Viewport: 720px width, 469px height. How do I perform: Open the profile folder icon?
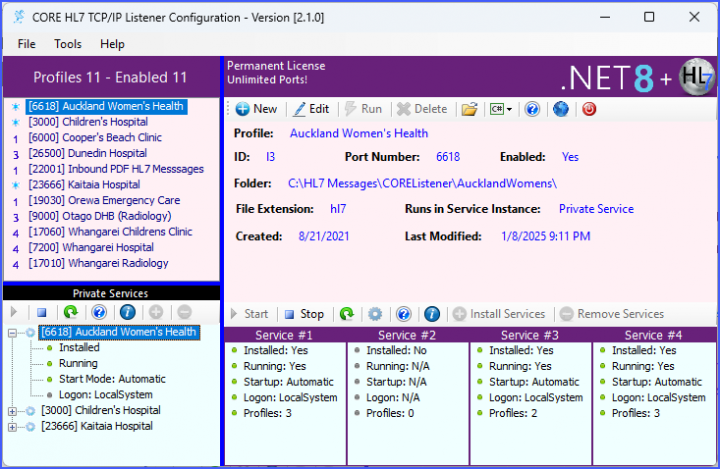468,109
